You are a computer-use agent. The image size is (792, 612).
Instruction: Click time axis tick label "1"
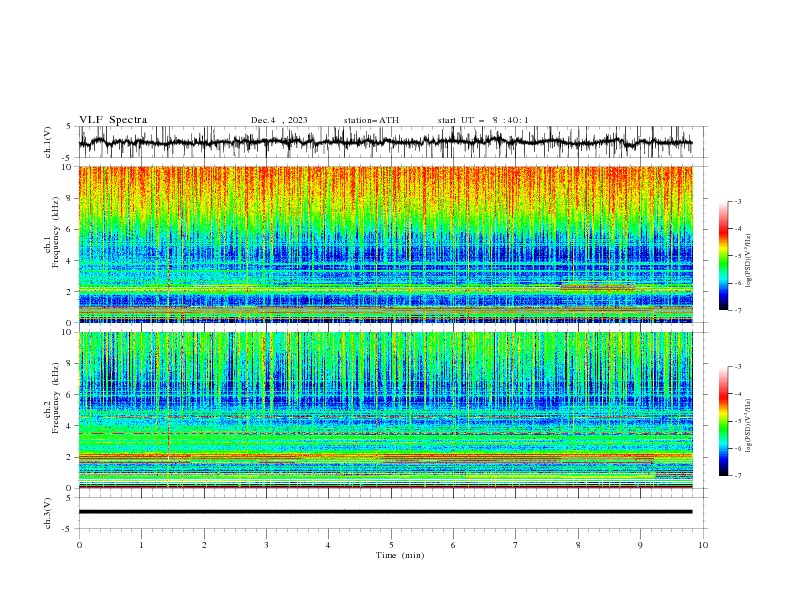point(141,545)
